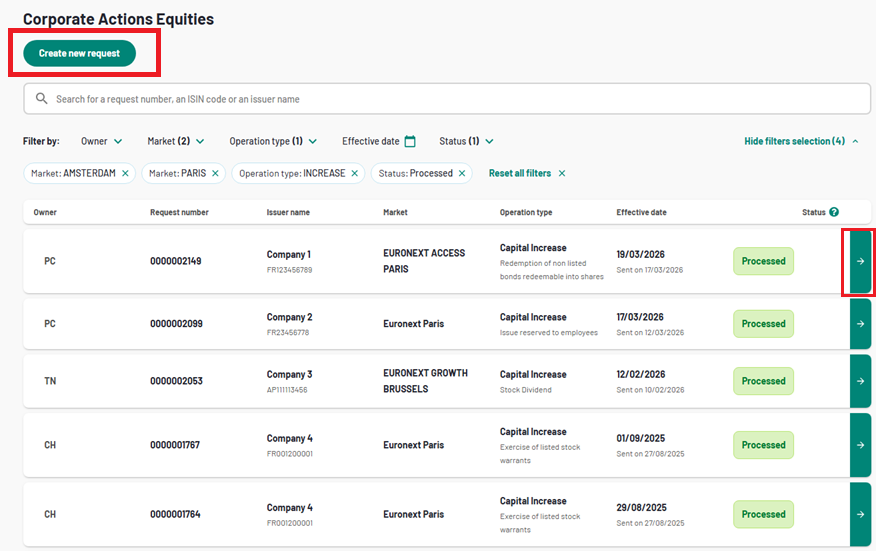Open request 0000002149 with arrow icon

[860, 261]
